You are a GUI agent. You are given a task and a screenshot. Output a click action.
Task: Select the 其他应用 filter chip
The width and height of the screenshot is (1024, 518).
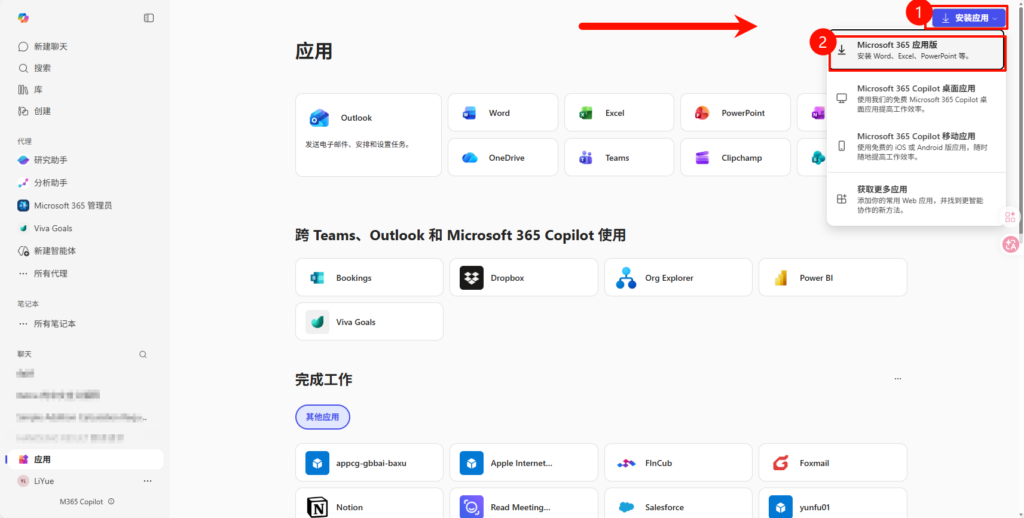click(x=322, y=417)
